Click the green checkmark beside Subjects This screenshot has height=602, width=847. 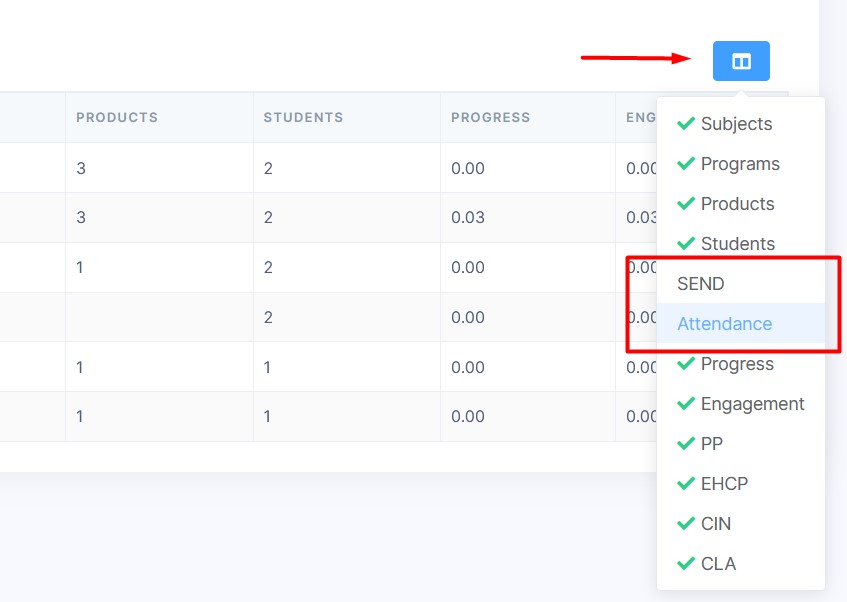[686, 124]
